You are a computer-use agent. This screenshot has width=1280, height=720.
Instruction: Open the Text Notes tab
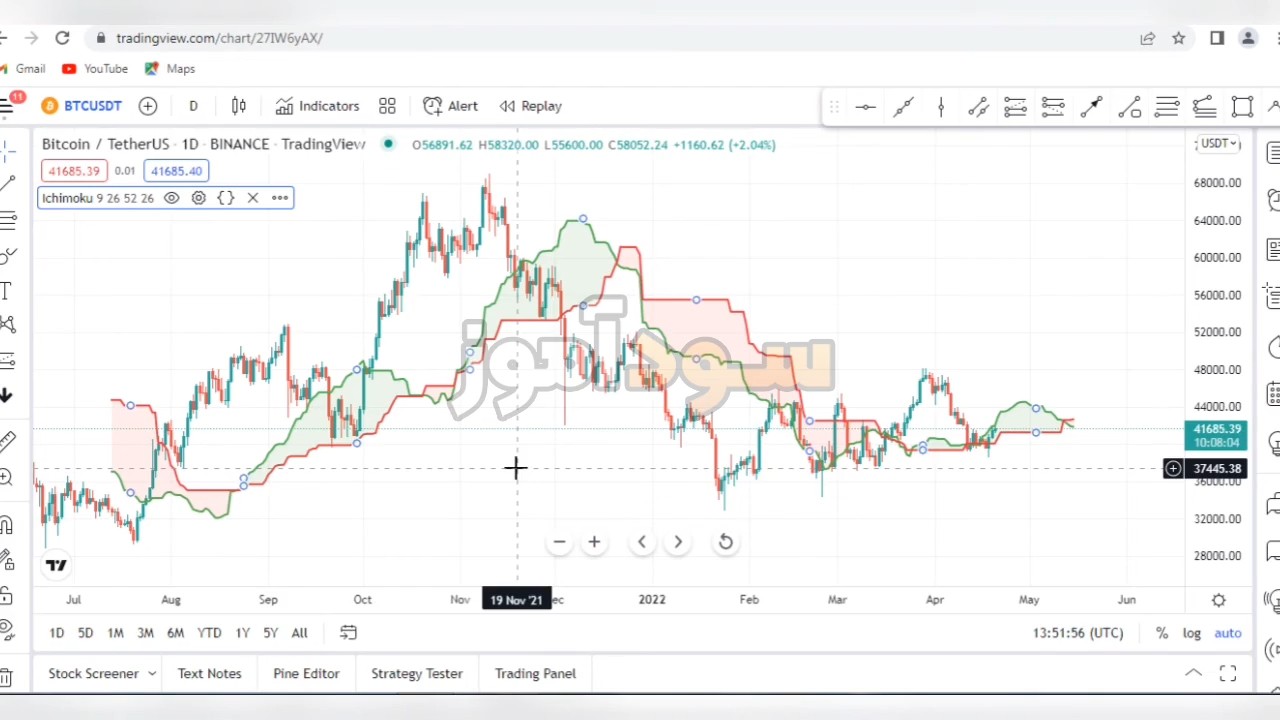209,674
